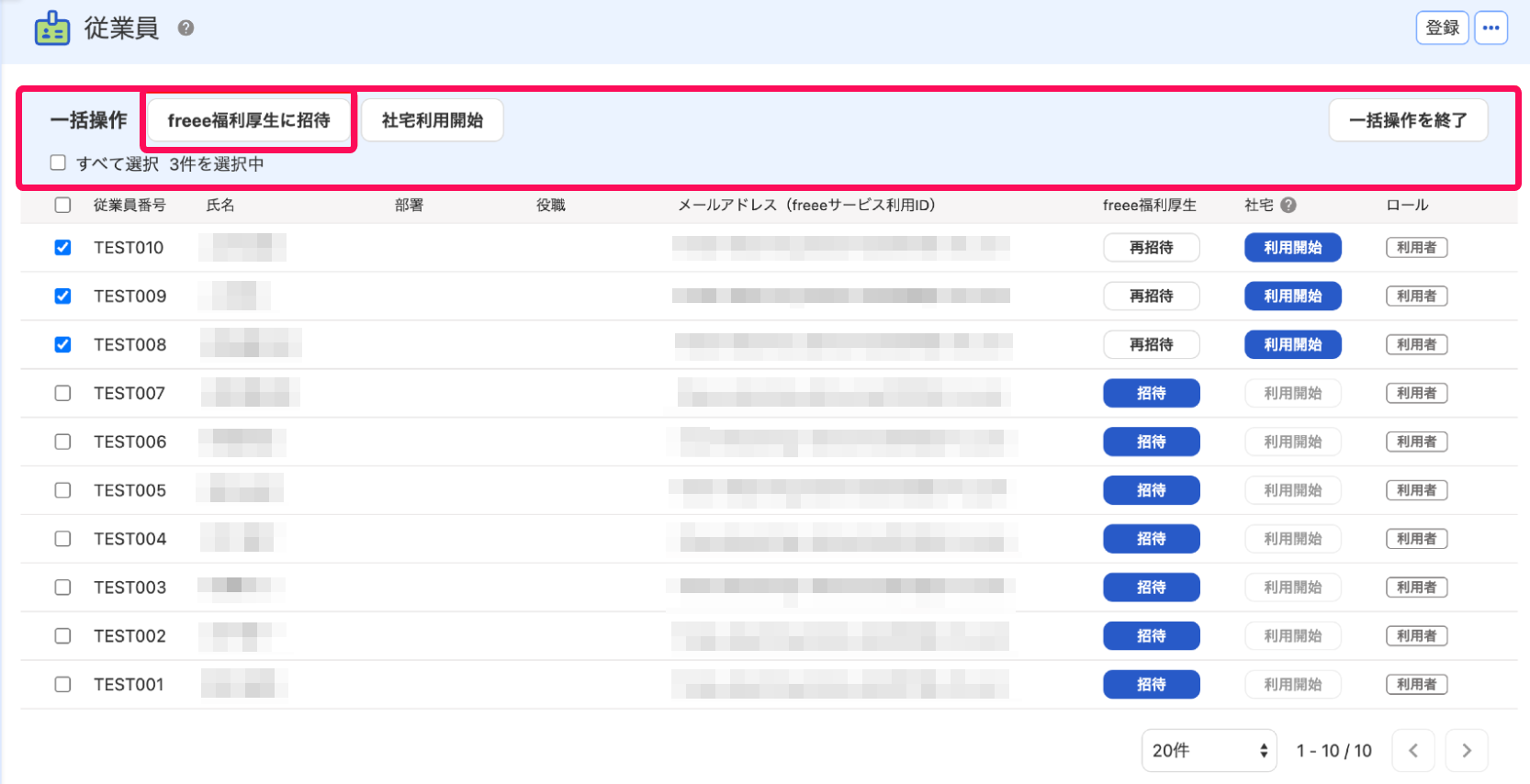The height and width of the screenshot is (784, 1530).
Task: Click the 従業員番号 column header
Action: [x=129, y=205]
